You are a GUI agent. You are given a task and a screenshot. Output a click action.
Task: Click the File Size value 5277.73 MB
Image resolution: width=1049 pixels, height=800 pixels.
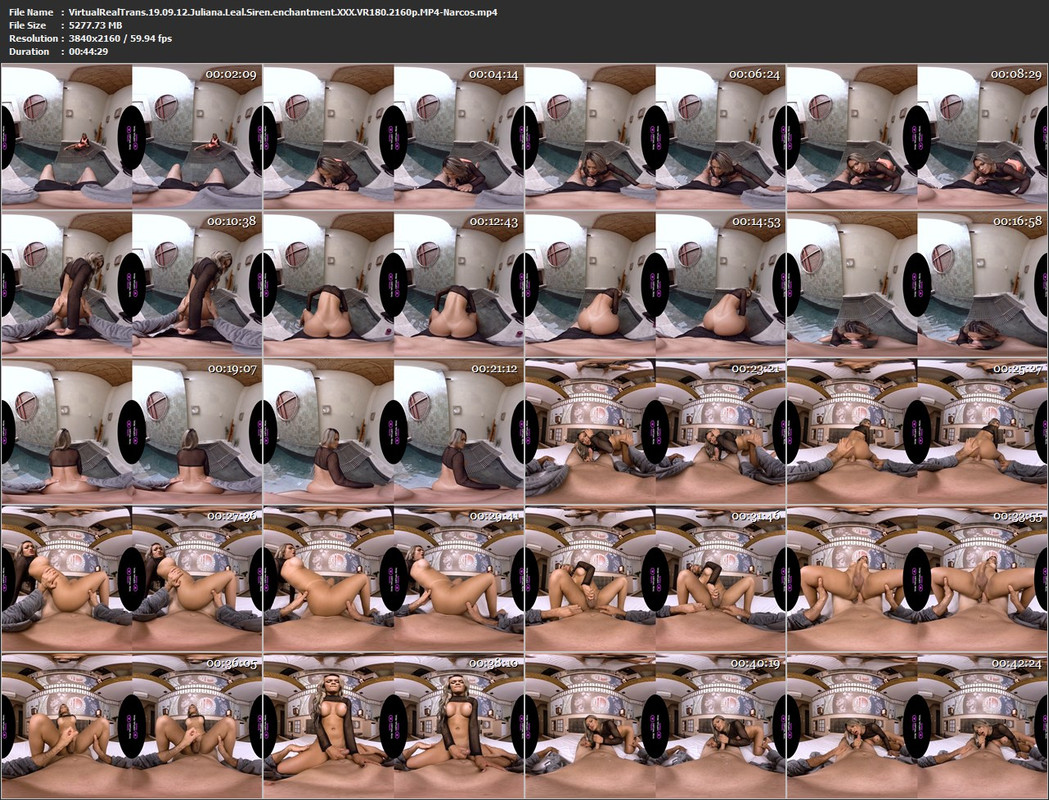(96, 25)
